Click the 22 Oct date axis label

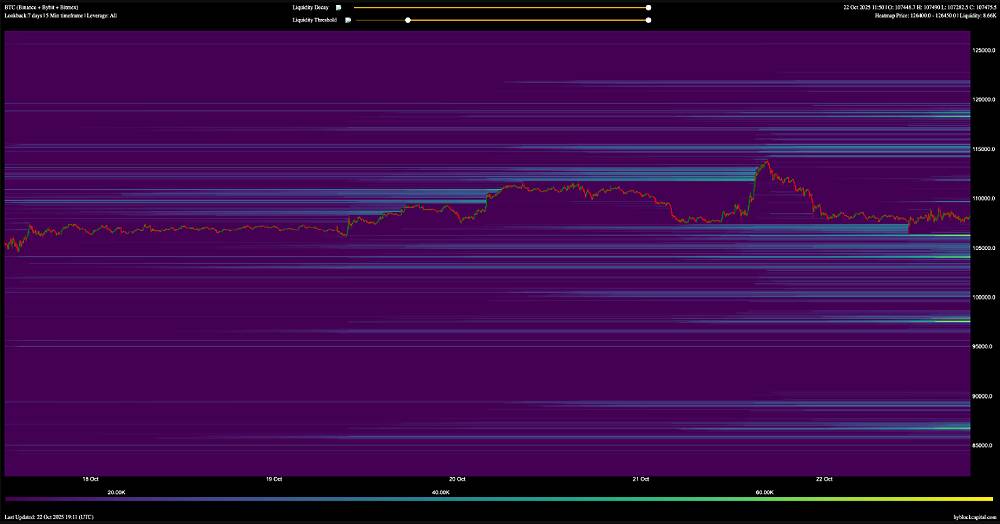coord(825,479)
